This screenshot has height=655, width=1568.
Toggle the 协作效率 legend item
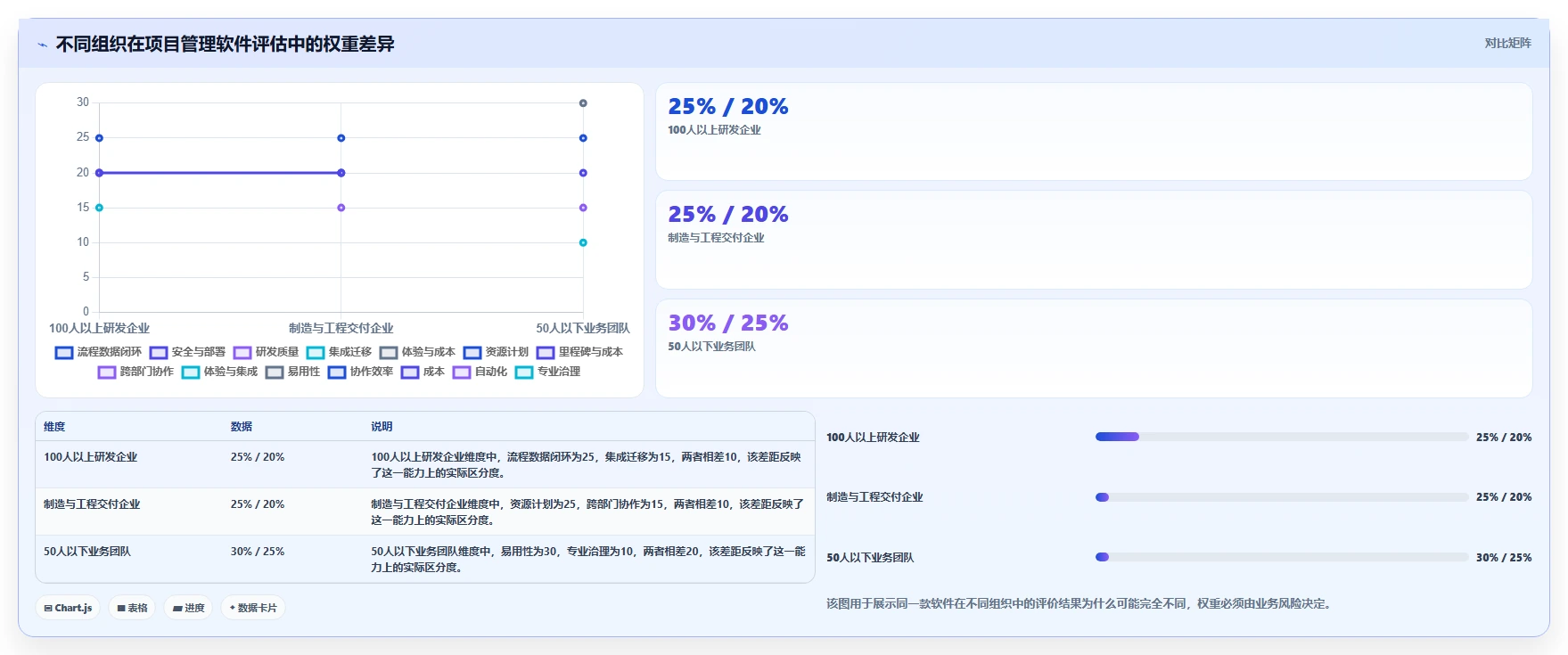pos(360,372)
